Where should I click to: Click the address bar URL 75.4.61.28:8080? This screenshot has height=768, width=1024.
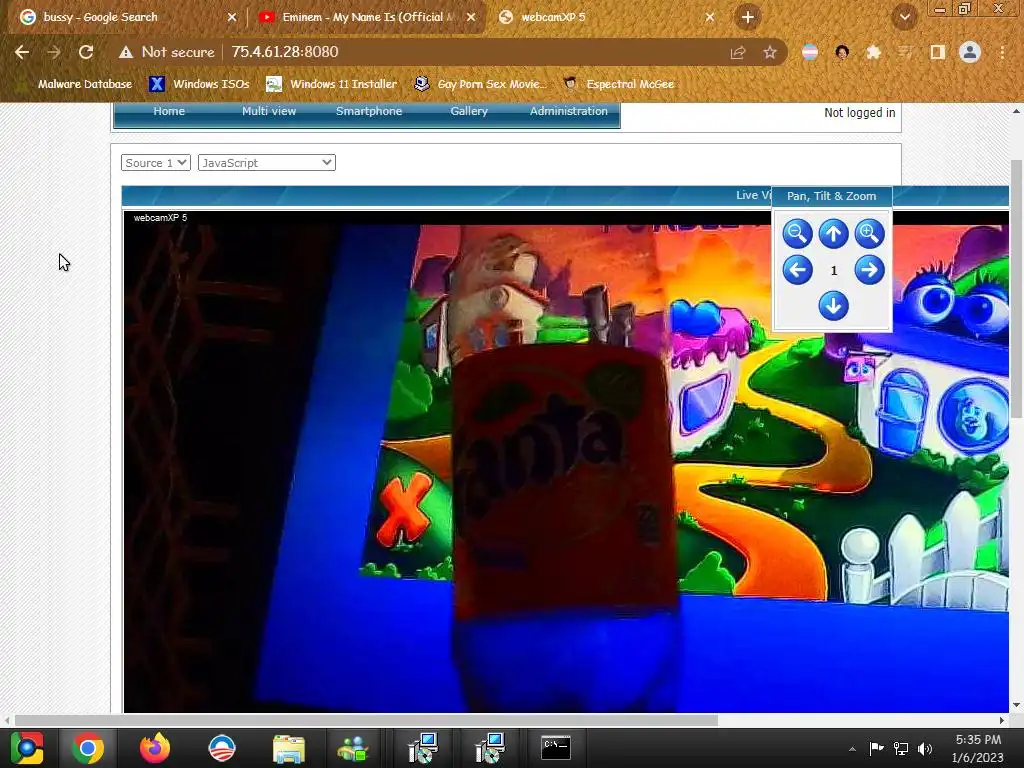[285, 52]
